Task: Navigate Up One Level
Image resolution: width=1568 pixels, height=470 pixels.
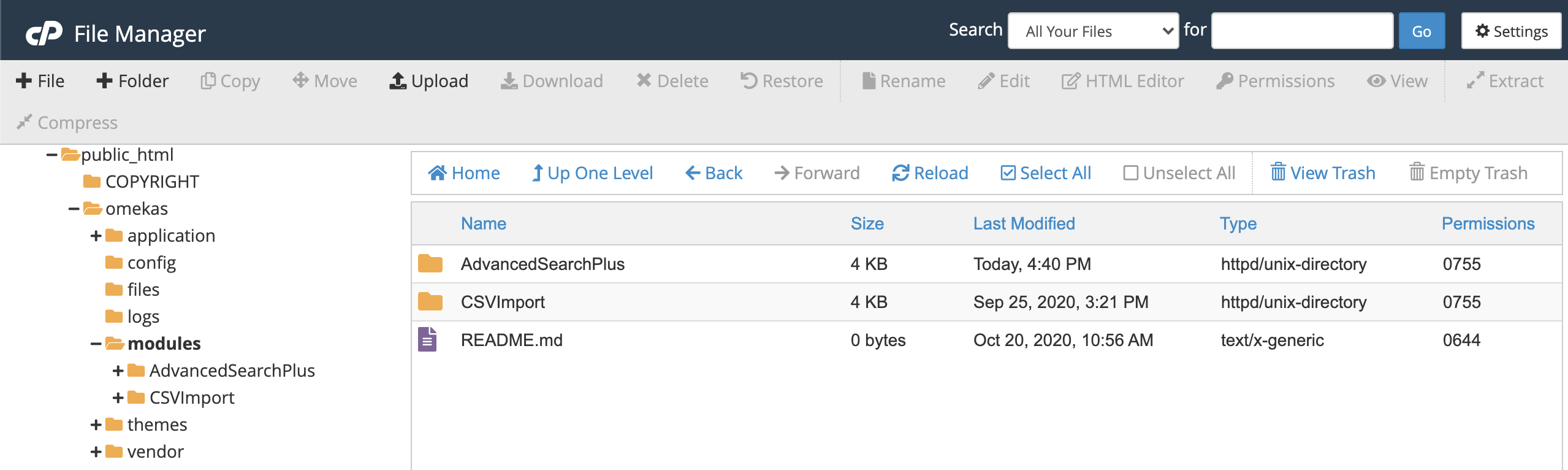Action: (592, 173)
